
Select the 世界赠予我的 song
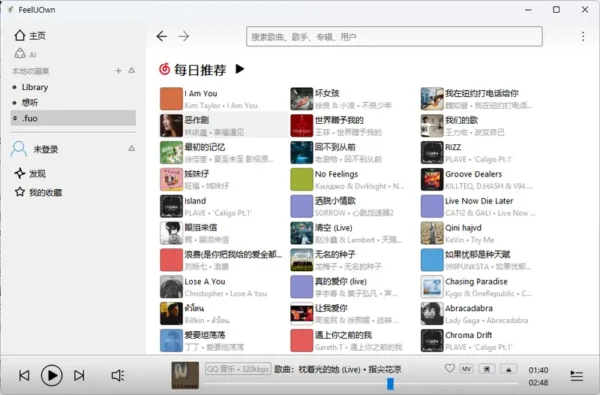coord(354,126)
